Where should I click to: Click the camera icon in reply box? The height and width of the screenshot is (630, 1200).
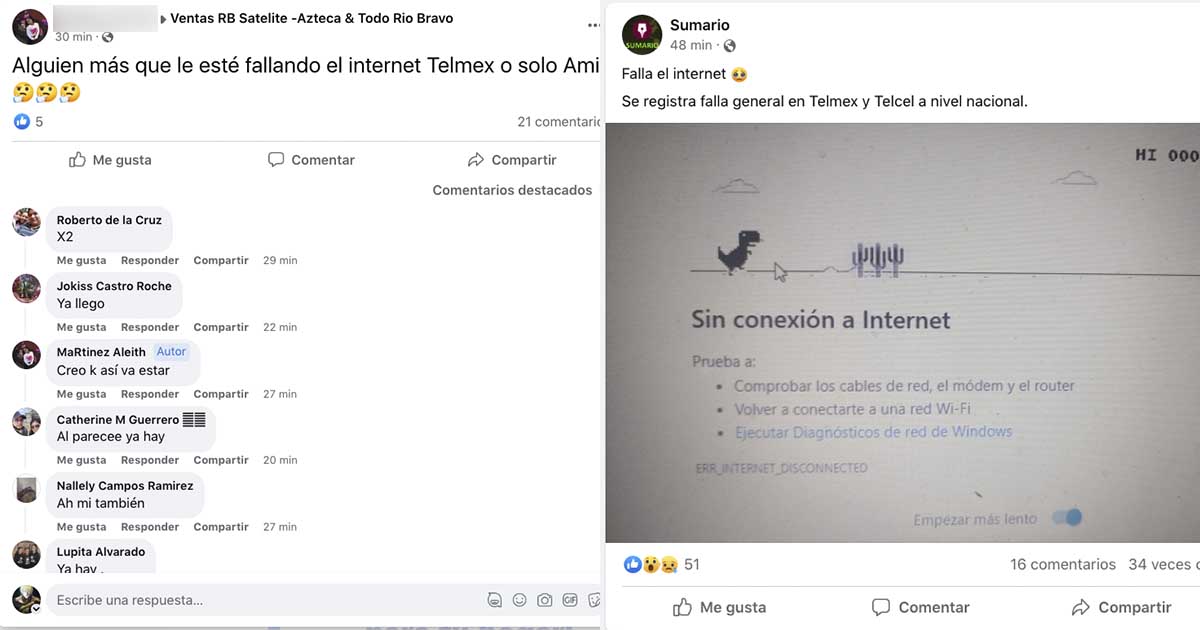(x=544, y=600)
